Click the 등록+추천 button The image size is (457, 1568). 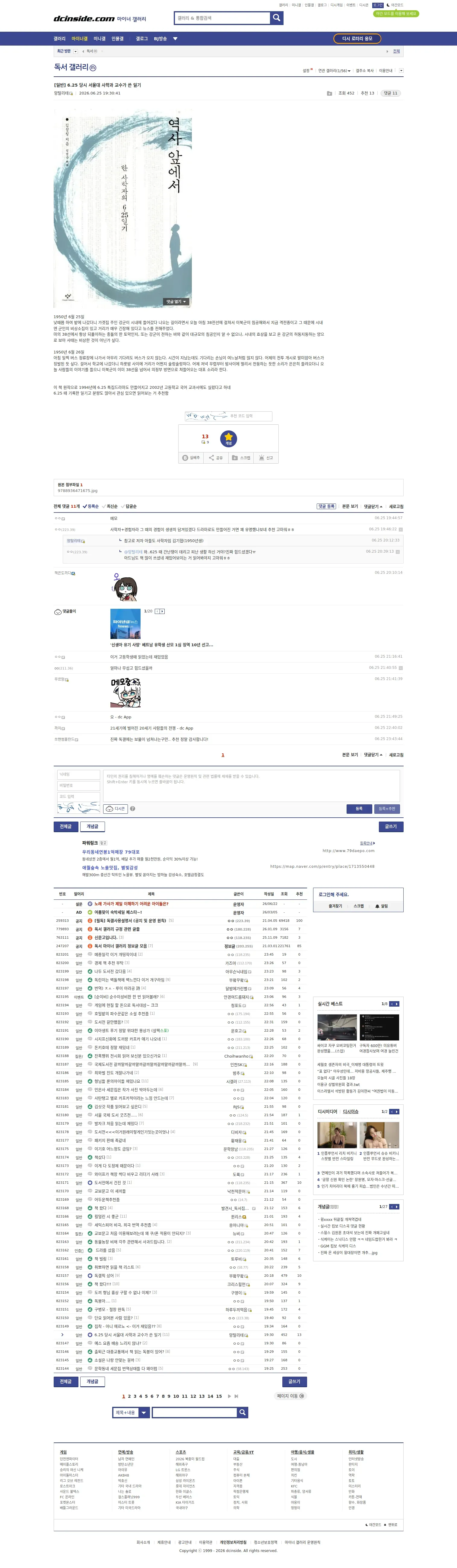387,809
